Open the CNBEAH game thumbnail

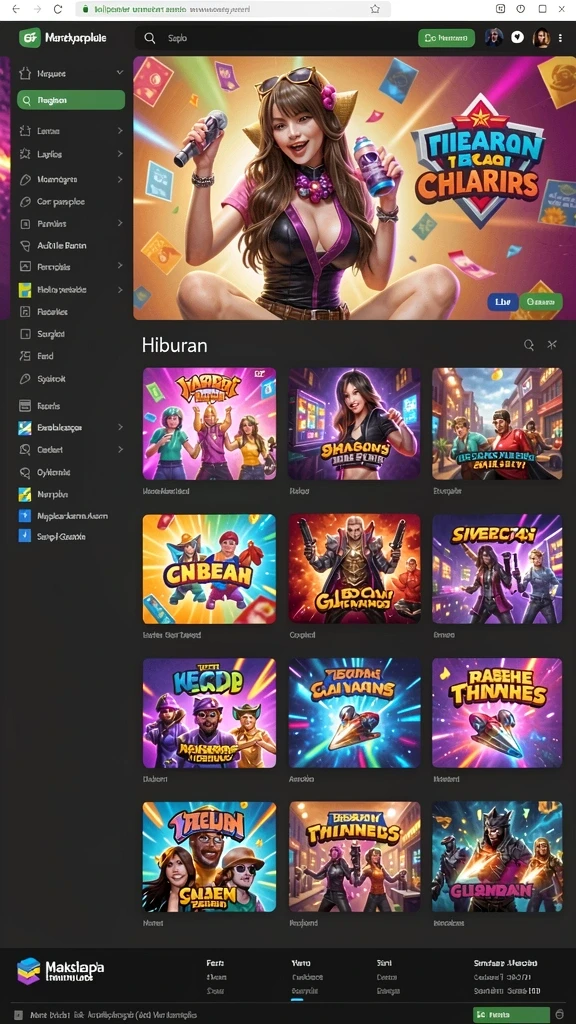[209, 569]
